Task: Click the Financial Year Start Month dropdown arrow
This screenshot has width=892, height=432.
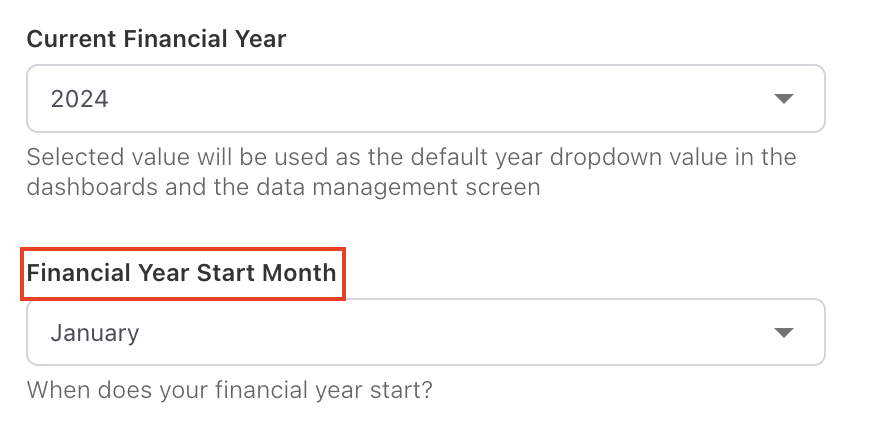Action: click(784, 332)
